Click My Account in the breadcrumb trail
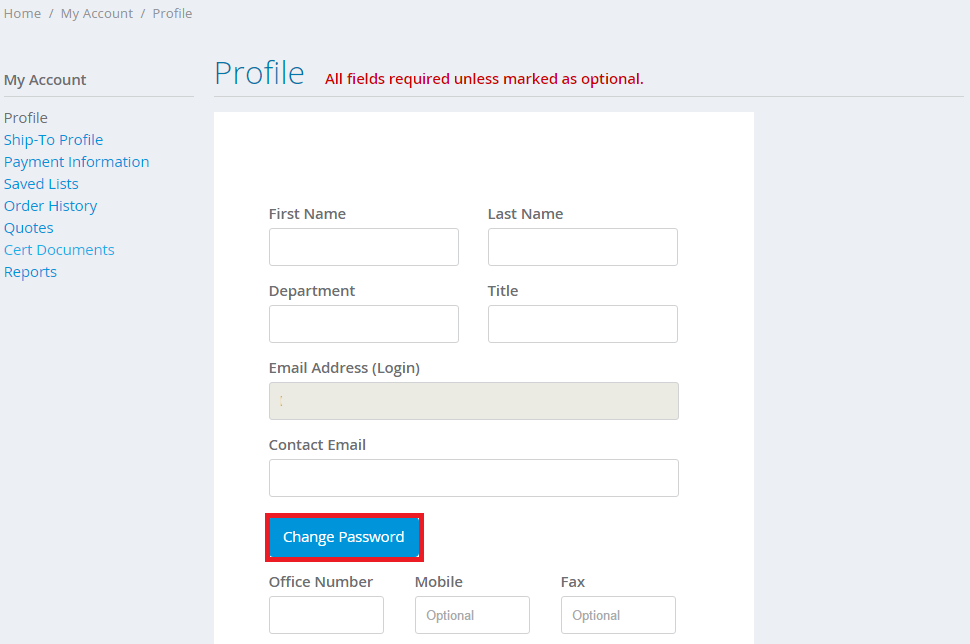 [x=96, y=13]
